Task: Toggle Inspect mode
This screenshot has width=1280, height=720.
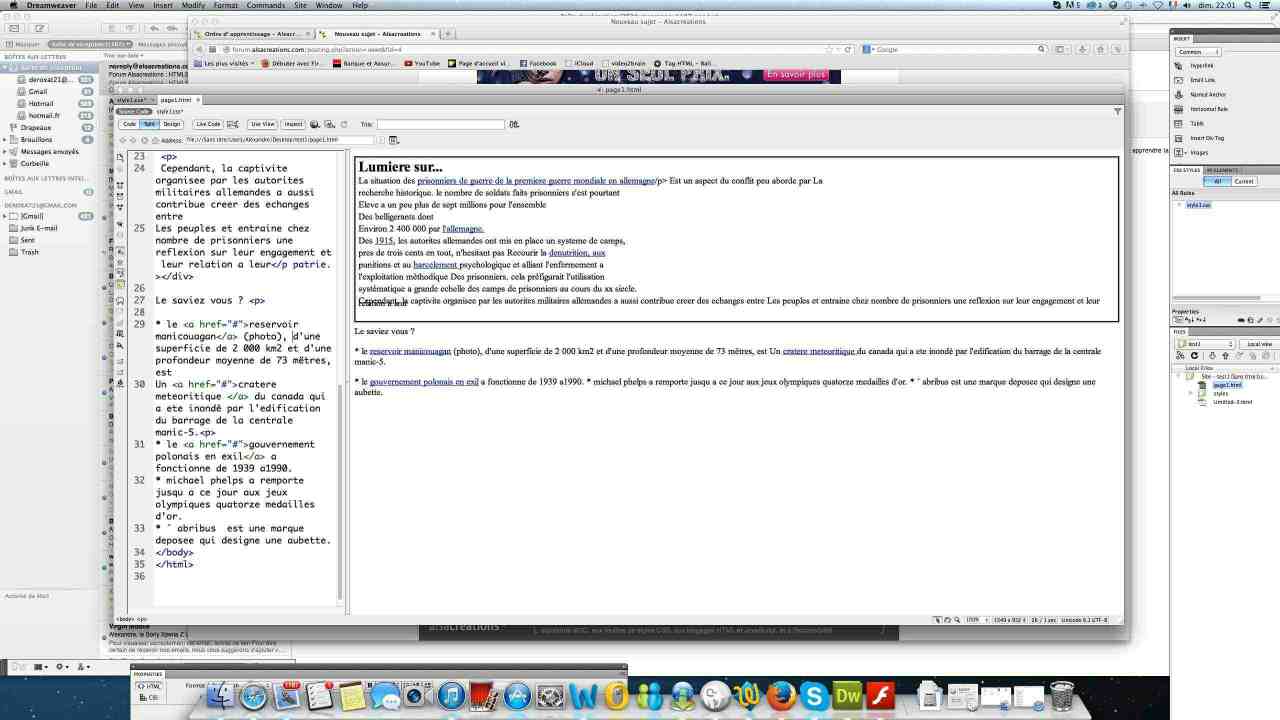Action: point(293,124)
